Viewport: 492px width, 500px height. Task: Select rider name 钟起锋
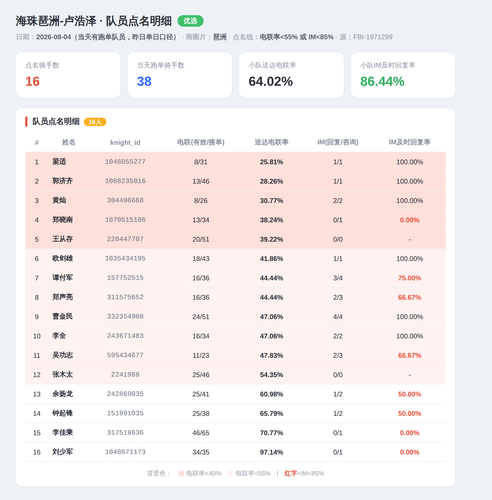(x=63, y=413)
